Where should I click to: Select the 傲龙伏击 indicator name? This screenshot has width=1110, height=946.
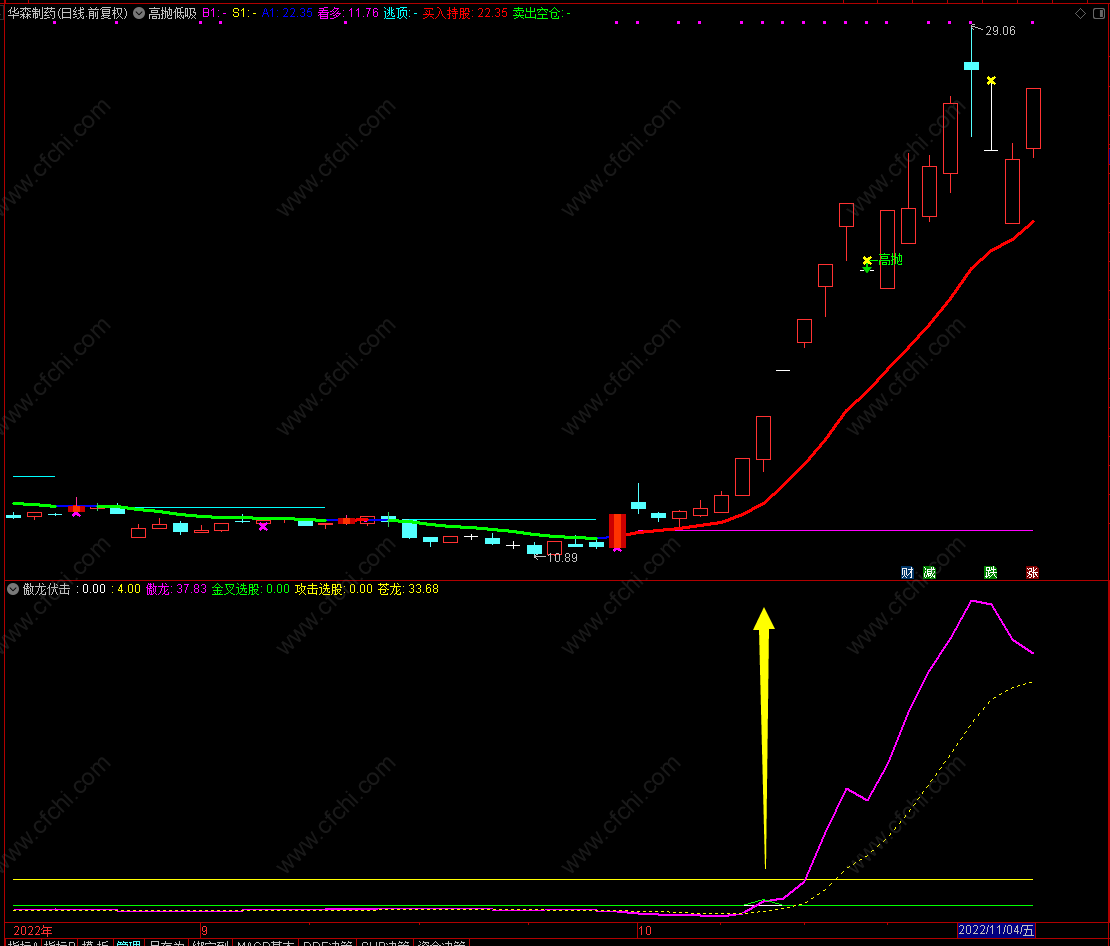pyautogui.click(x=47, y=589)
